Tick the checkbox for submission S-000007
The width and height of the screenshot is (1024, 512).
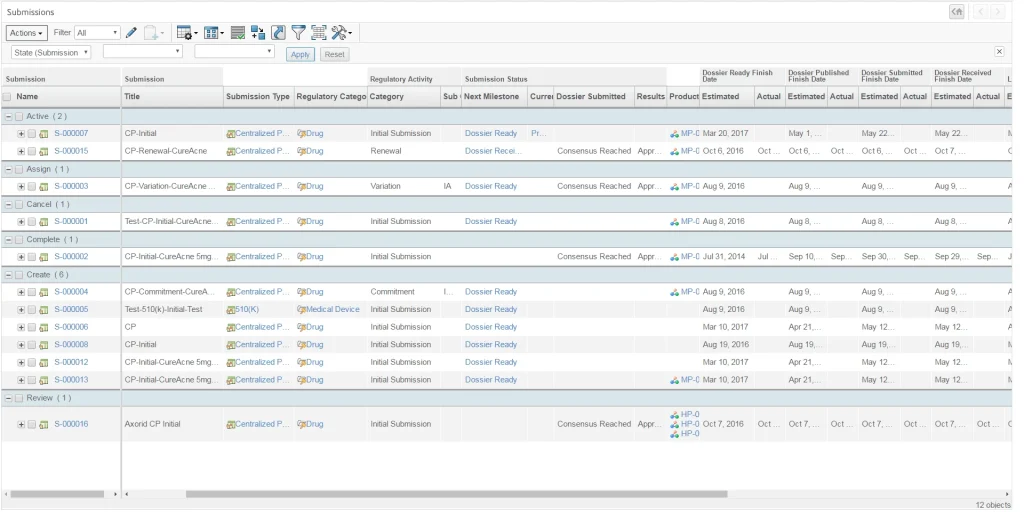[x=32, y=133]
